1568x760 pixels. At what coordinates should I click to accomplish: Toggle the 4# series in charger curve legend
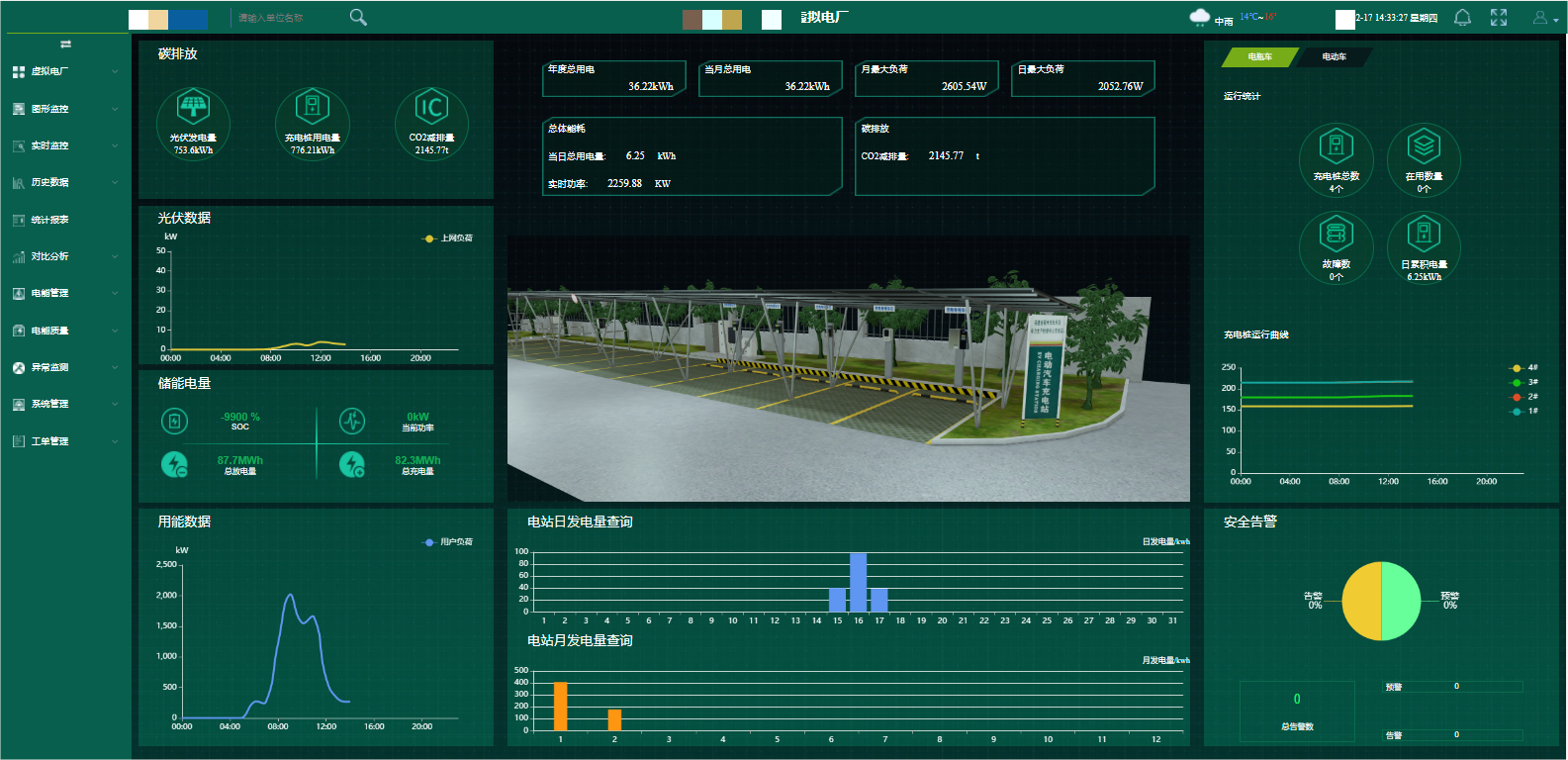[1523, 368]
